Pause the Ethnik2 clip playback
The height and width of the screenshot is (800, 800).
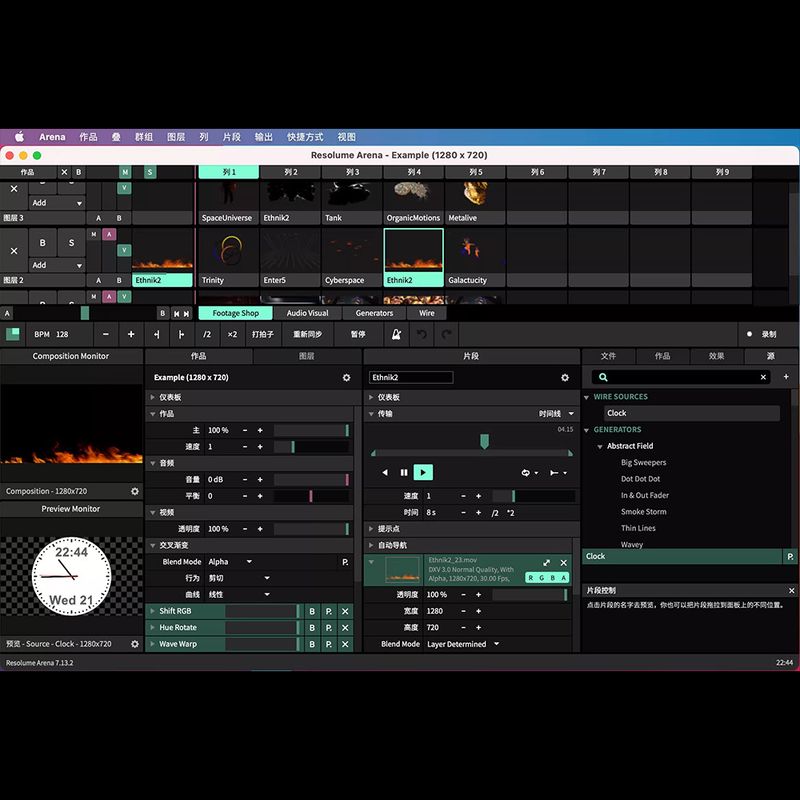click(404, 472)
